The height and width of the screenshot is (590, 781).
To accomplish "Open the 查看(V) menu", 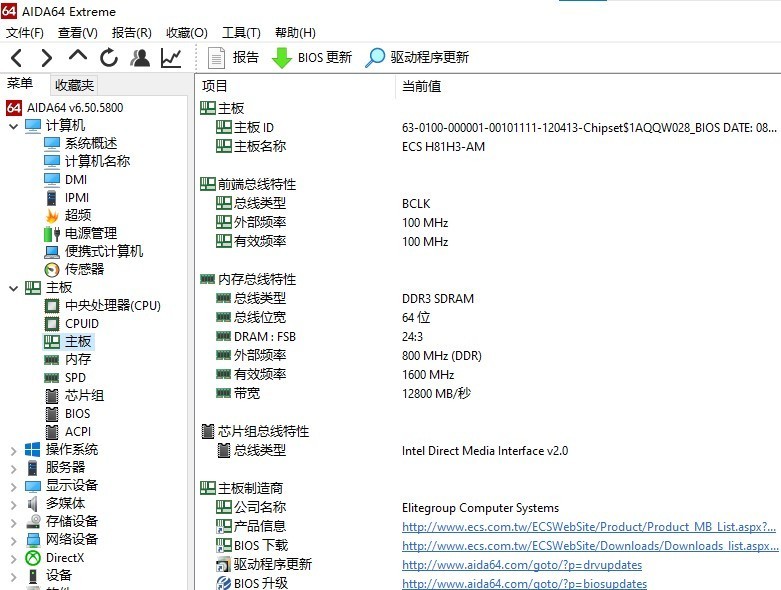I will [78, 33].
